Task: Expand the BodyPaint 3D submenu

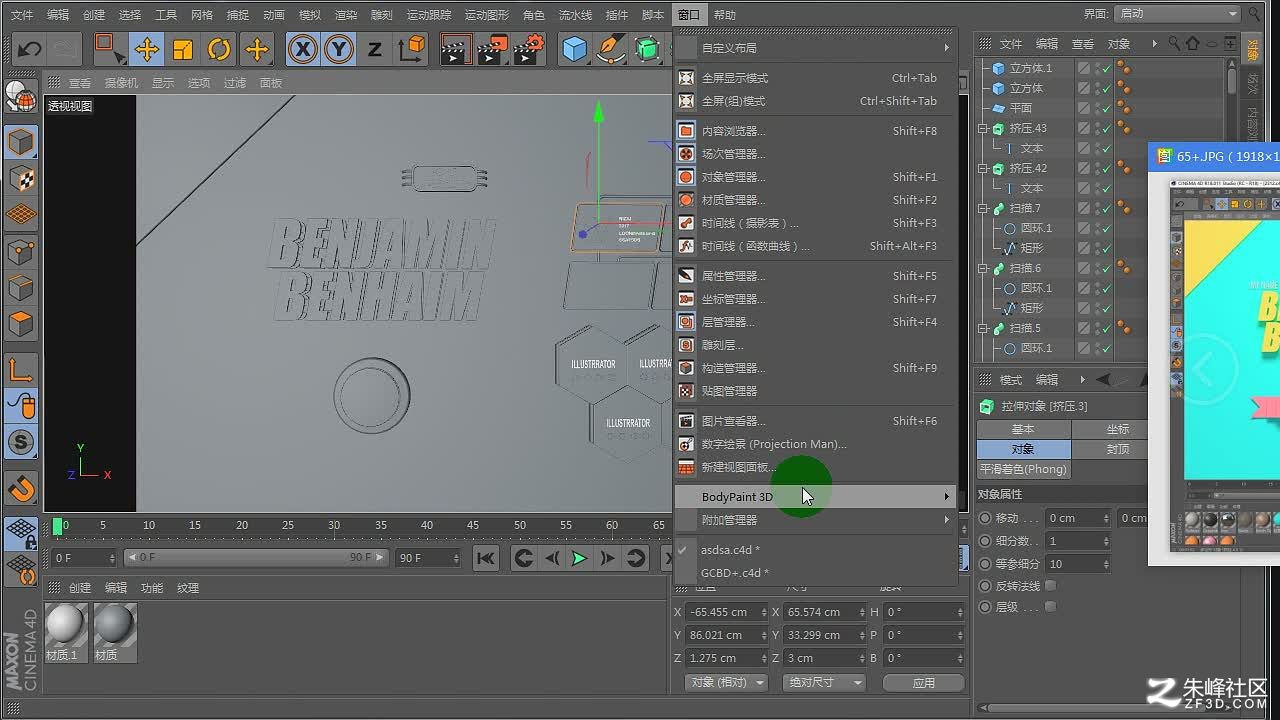Action: click(814, 497)
